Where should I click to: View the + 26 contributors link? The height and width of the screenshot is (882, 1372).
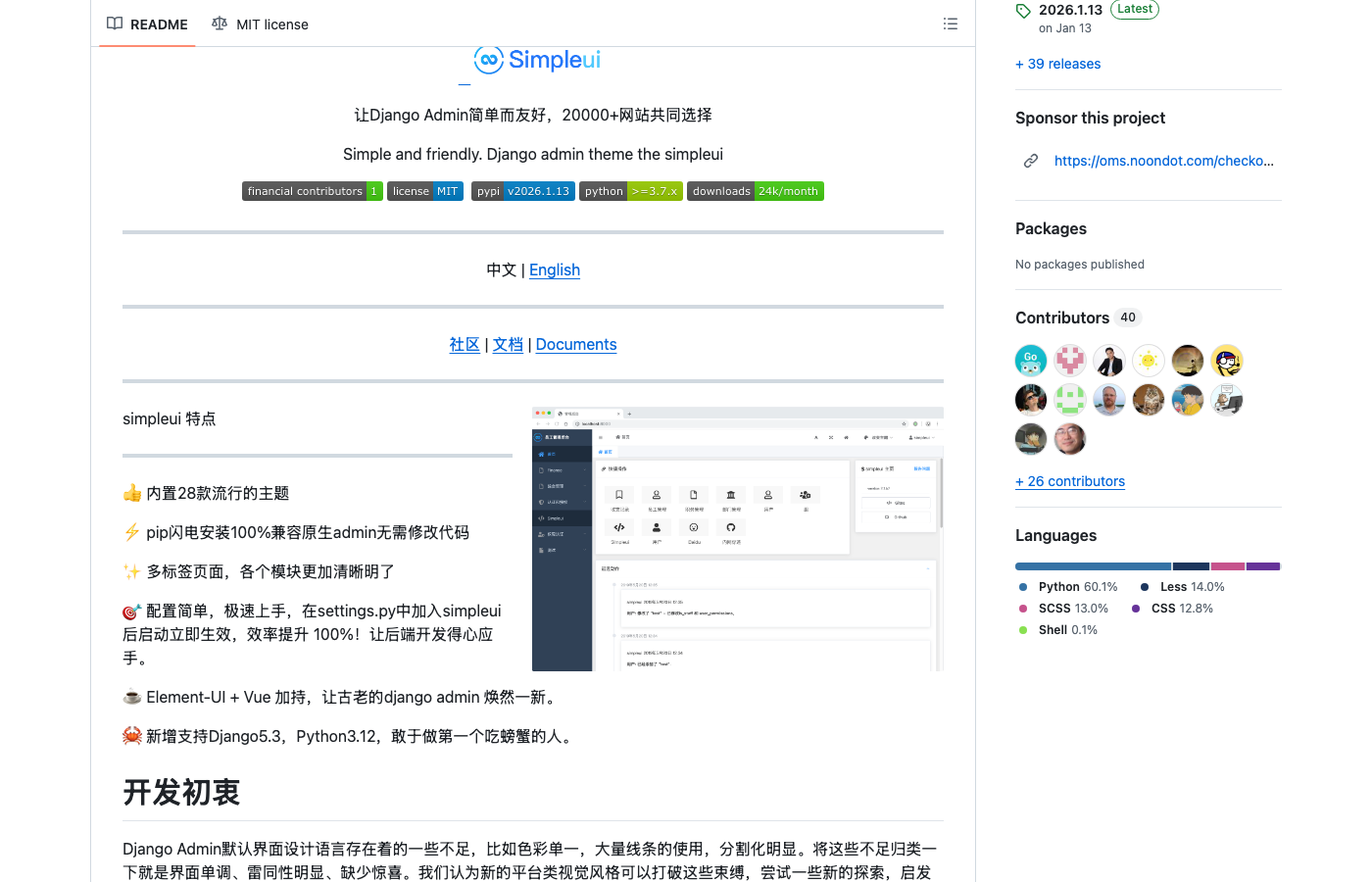click(1070, 481)
